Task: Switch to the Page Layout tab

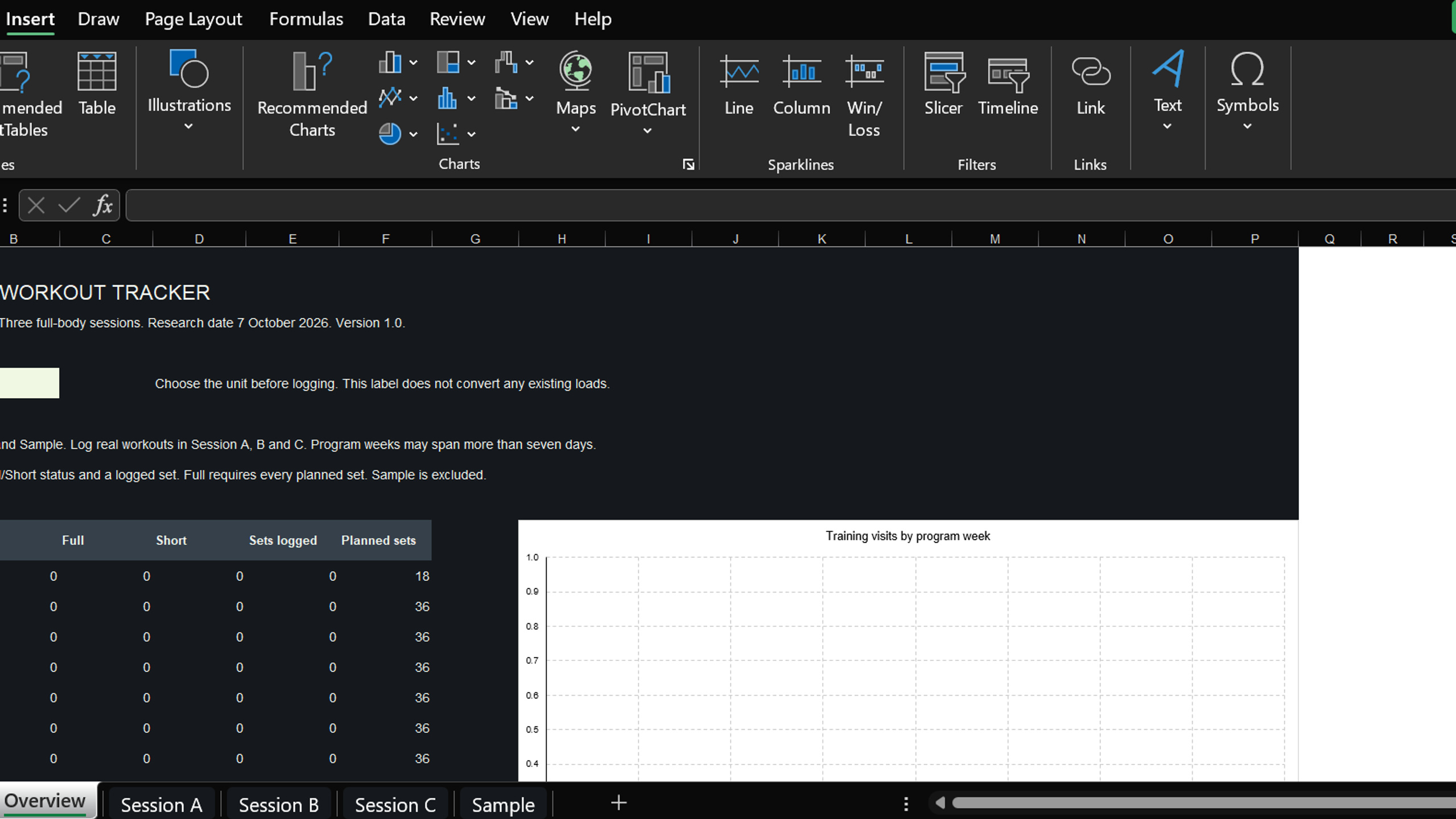Action: coord(193,19)
